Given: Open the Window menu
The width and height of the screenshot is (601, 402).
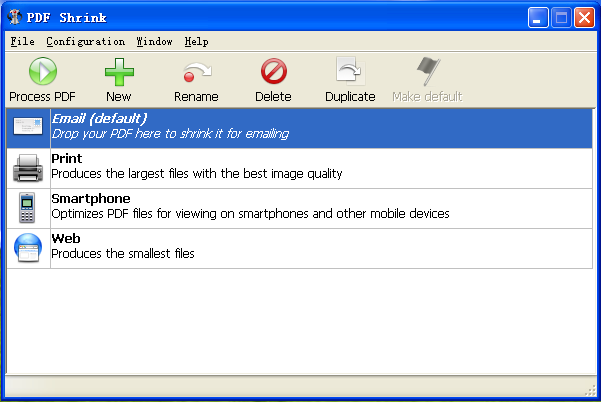Looking at the screenshot, I should click(x=154, y=41).
